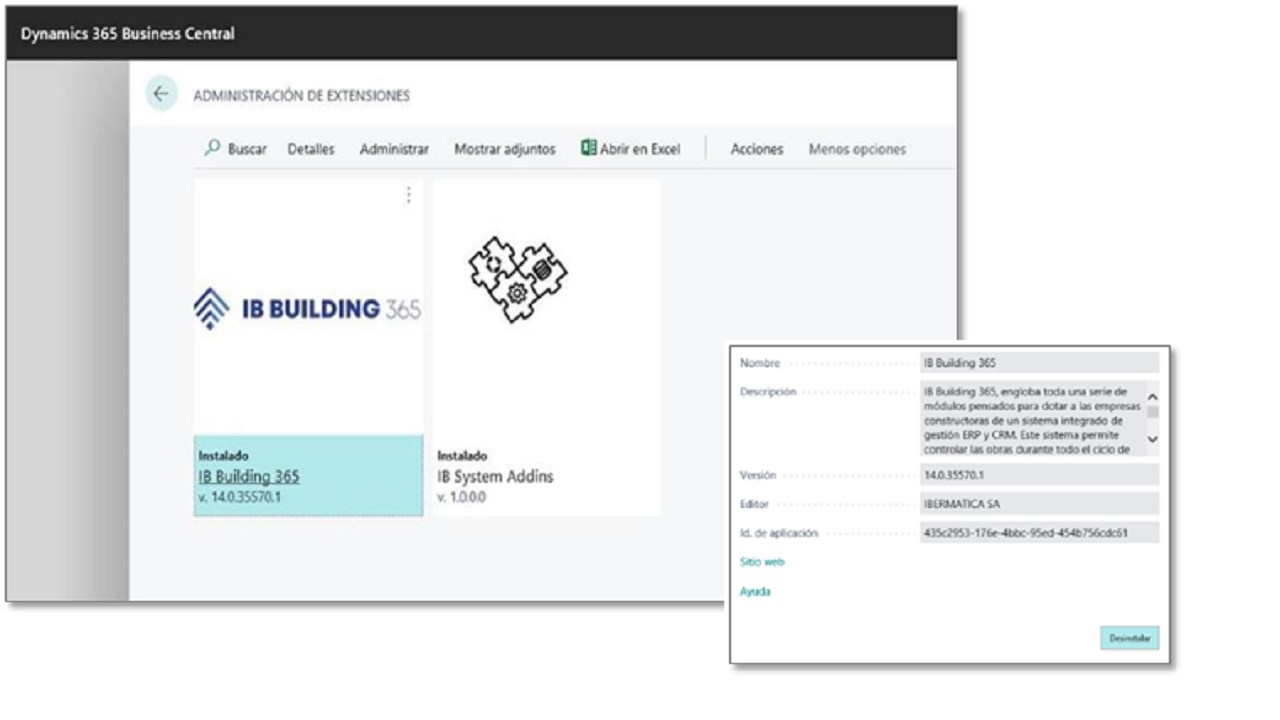Open the Administrar menu
This screenshot has height=720, width=1280.
pyautogui.click(x=394, y=149)
